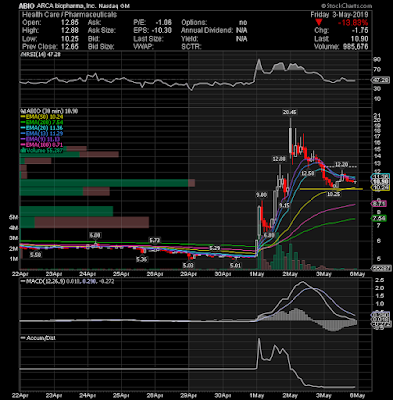Viewport: 393px width, 400px height.
Task: Click the -13.83% percent change value
Action: 353,23
